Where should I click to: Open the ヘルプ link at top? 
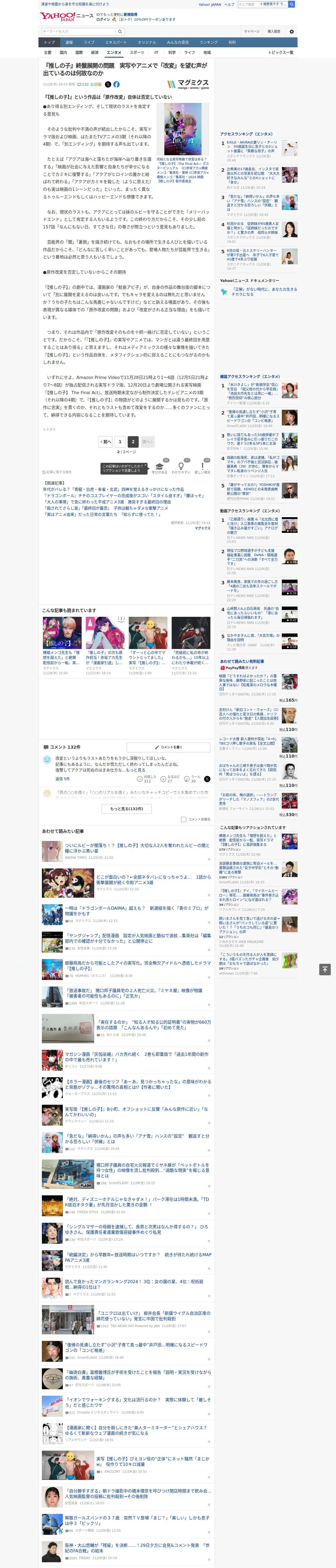tap(229, 4)
